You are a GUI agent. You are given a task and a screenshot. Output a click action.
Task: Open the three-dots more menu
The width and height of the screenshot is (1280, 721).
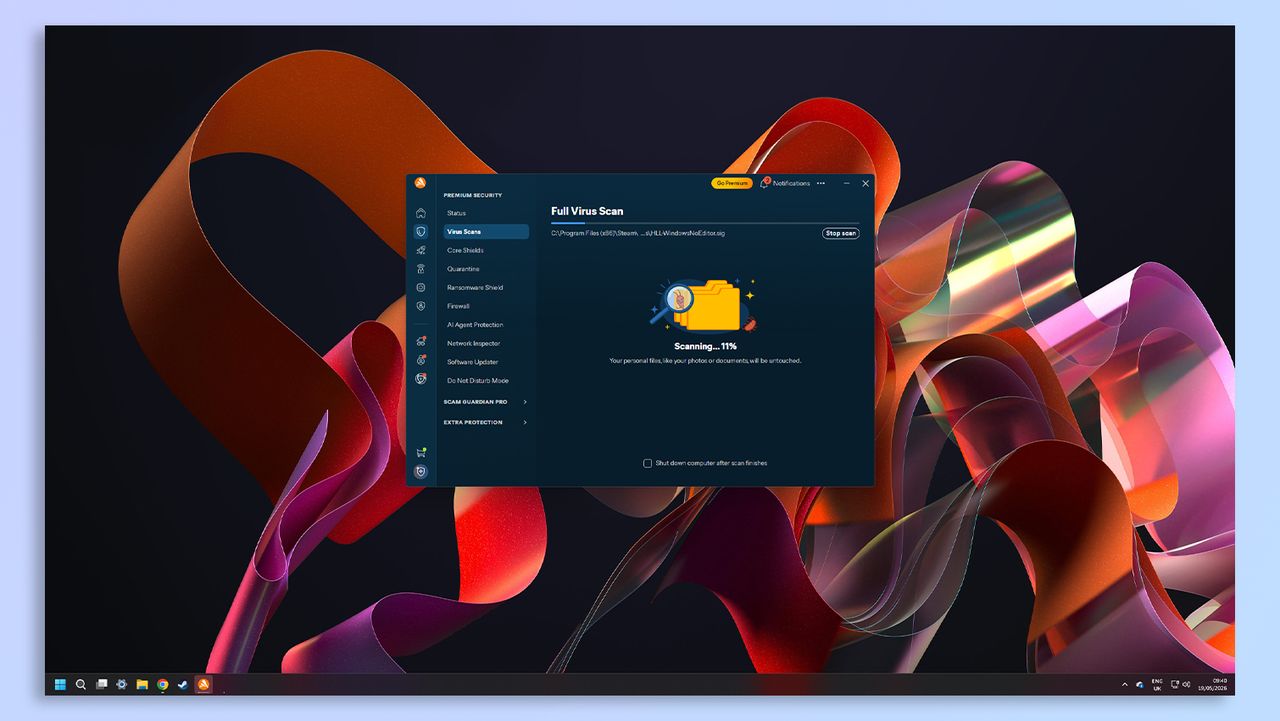(x=821, y=183)
